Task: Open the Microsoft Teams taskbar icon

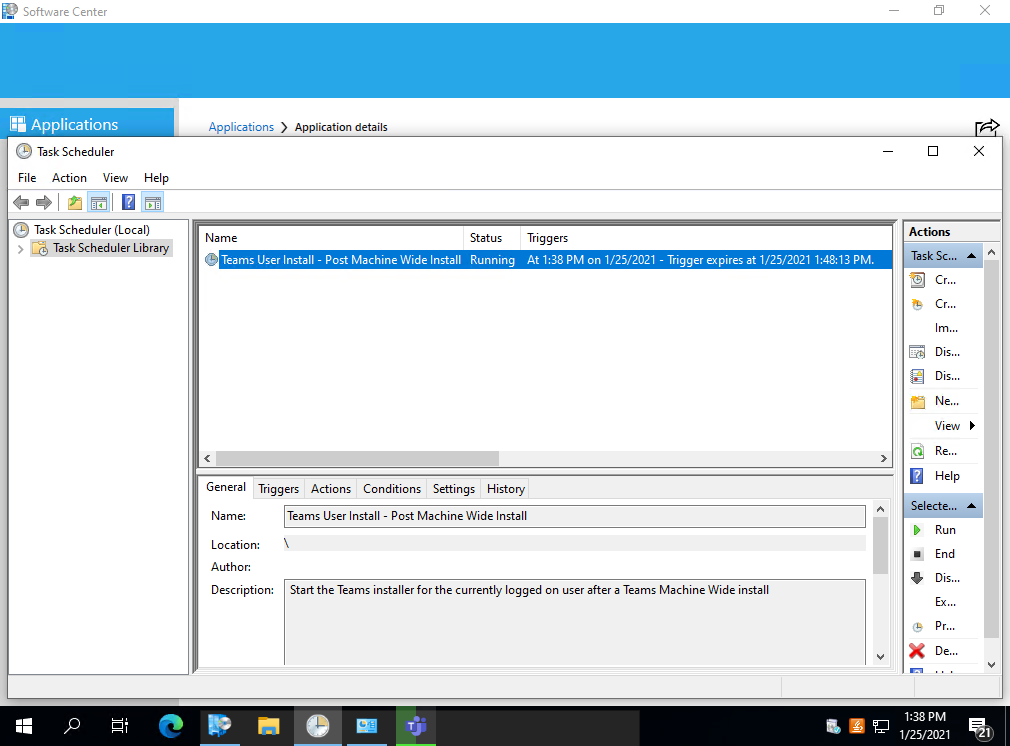Action: [x=415, y=727]
